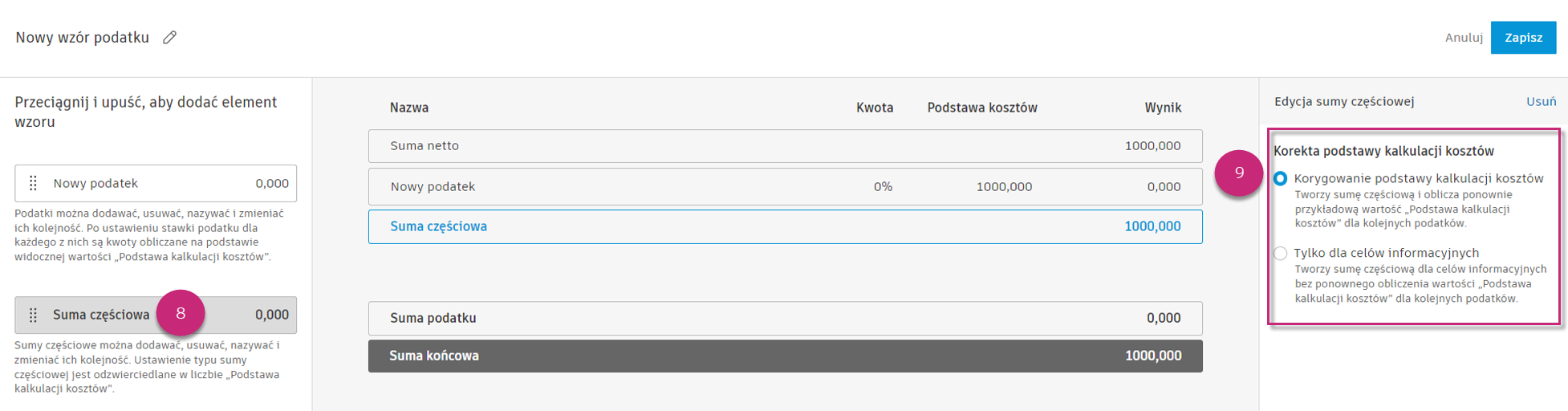Click Usuń to delete subtotal
The image size is (1568, 411).
pyautogui.click(x=1541, y=101)
